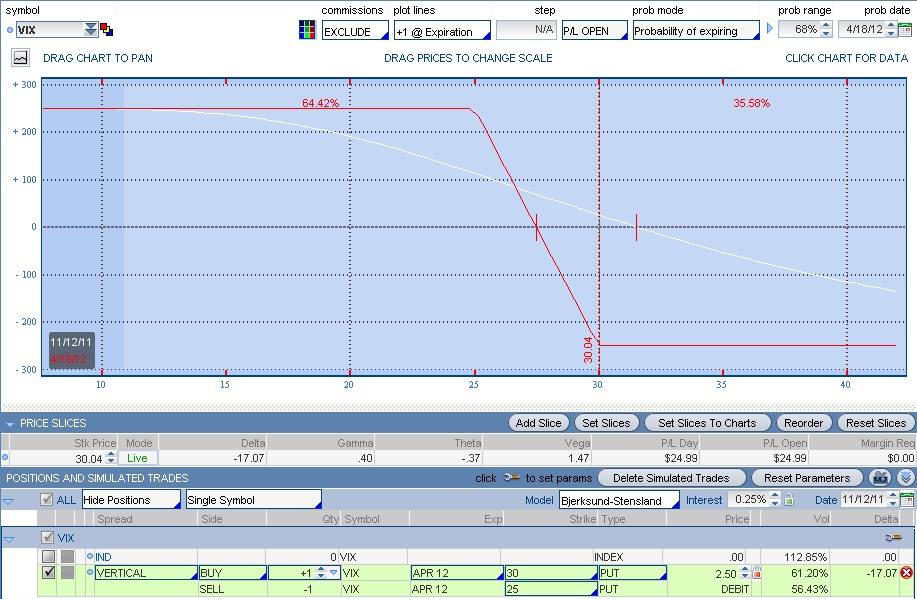Screen dimensions: 917x599
Task: Uncheck the VIX group checkbox
Action: [x=48, y=537]
